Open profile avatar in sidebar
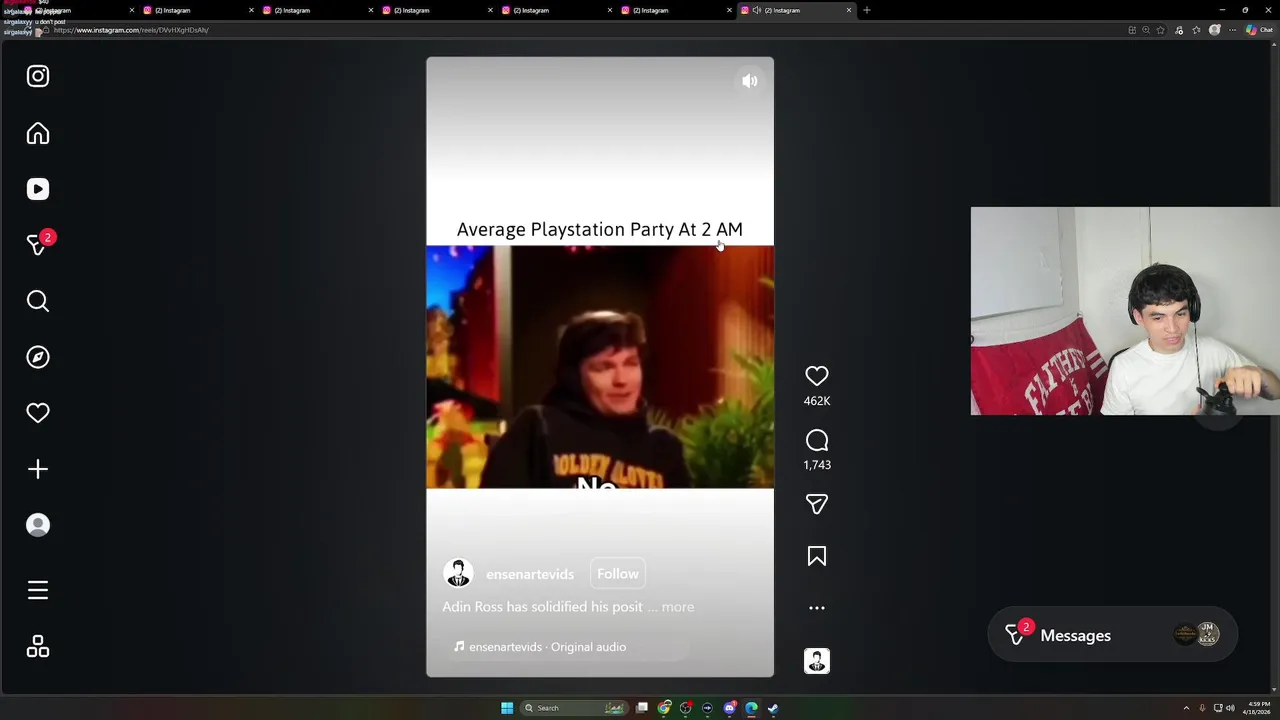Screen dimensions: 1280x720 point(38,525)
